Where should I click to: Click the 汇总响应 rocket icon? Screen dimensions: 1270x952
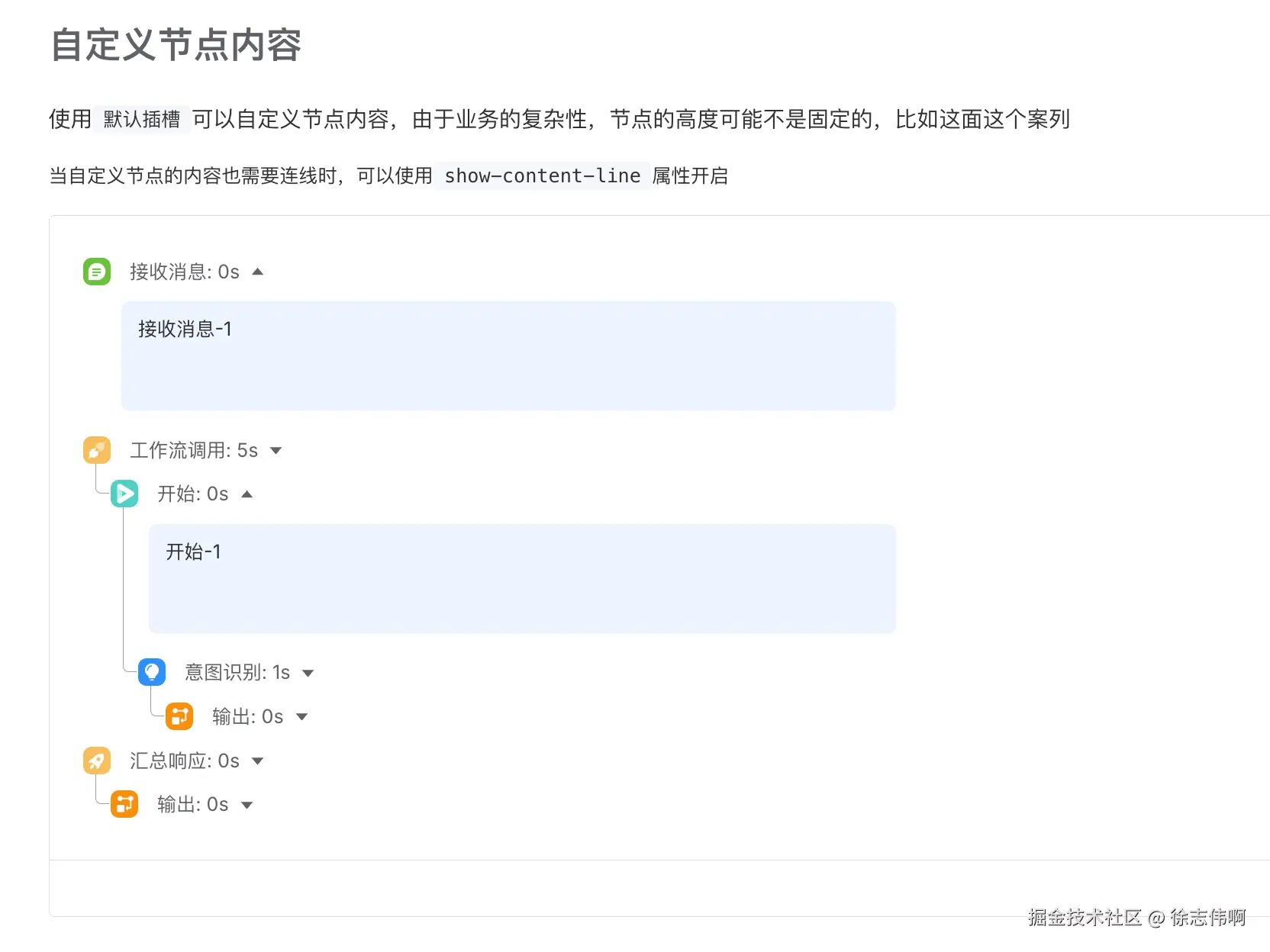97,761
